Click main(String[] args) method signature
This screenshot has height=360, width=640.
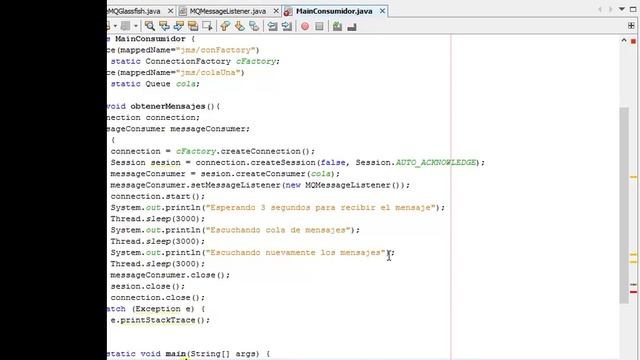pos(212,353)
